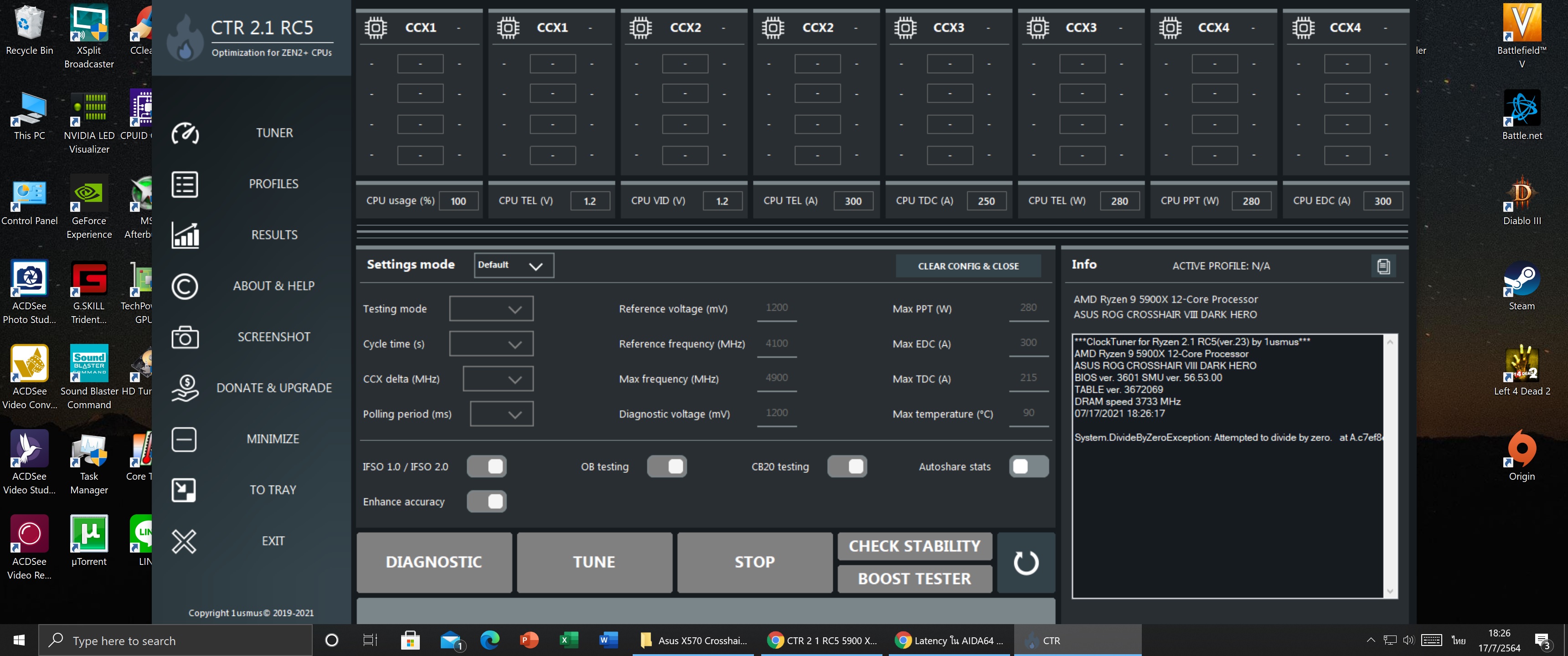Toggle the IFSO 1.0 / IFSO 2.0 switch
1568x656 pixels.
pyautogui.click(x=486, y=466)
